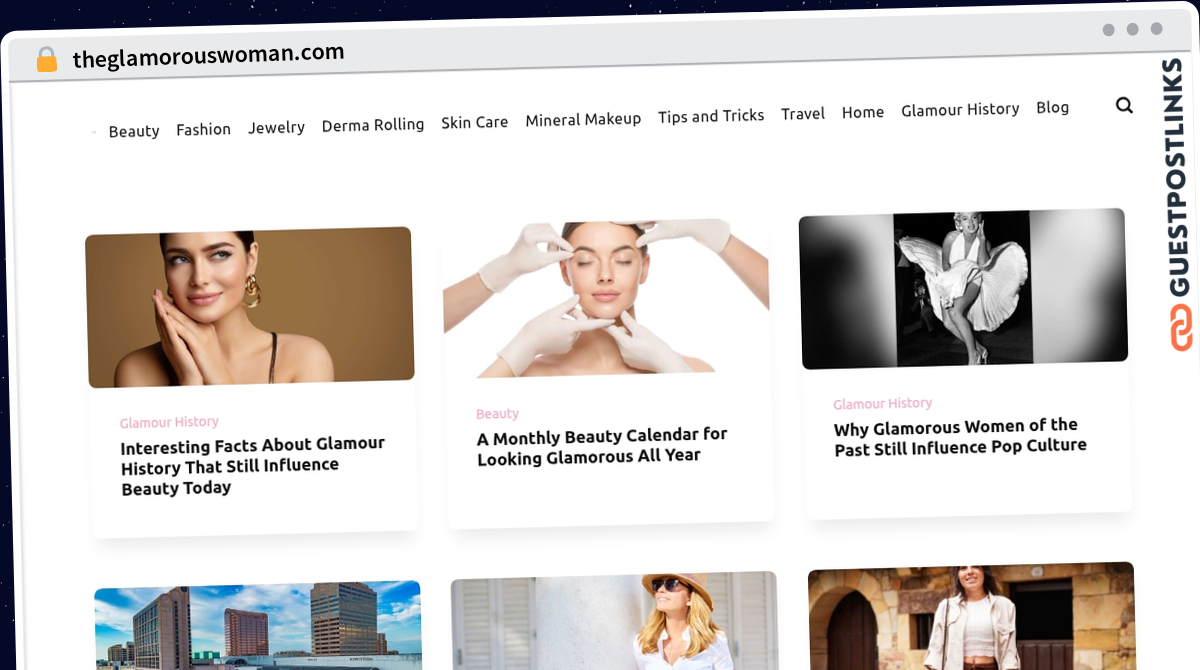Go to the Home page link

[x=863, y=112]
